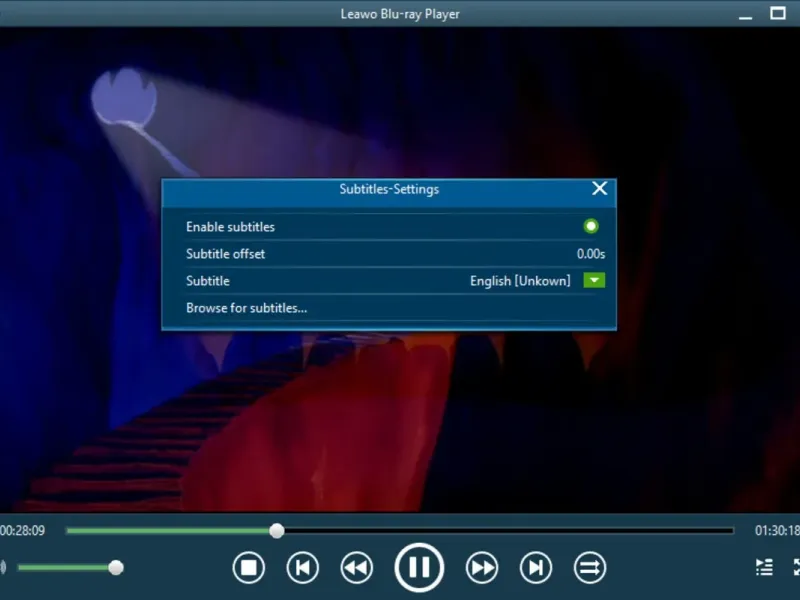Viewport: 800px width, 600px height.
Task: Select the Subtitle offset 0.00s value
Action: 591,254
